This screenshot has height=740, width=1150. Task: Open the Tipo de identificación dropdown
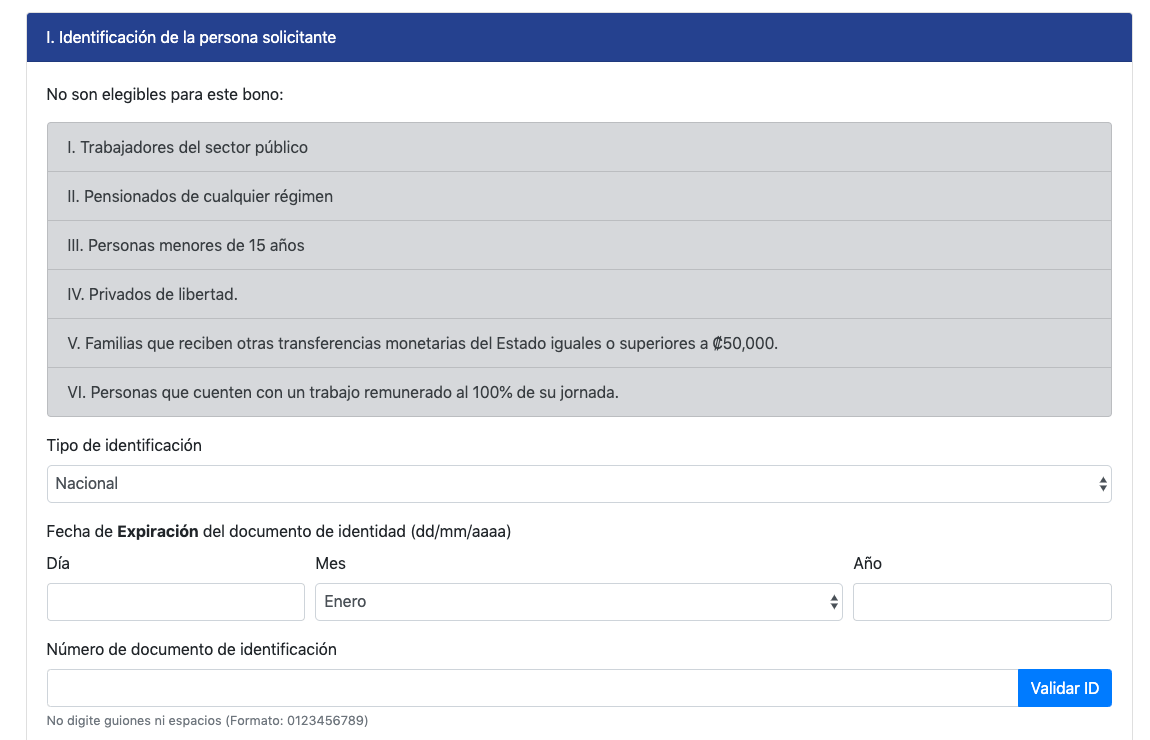pos(578,484)
